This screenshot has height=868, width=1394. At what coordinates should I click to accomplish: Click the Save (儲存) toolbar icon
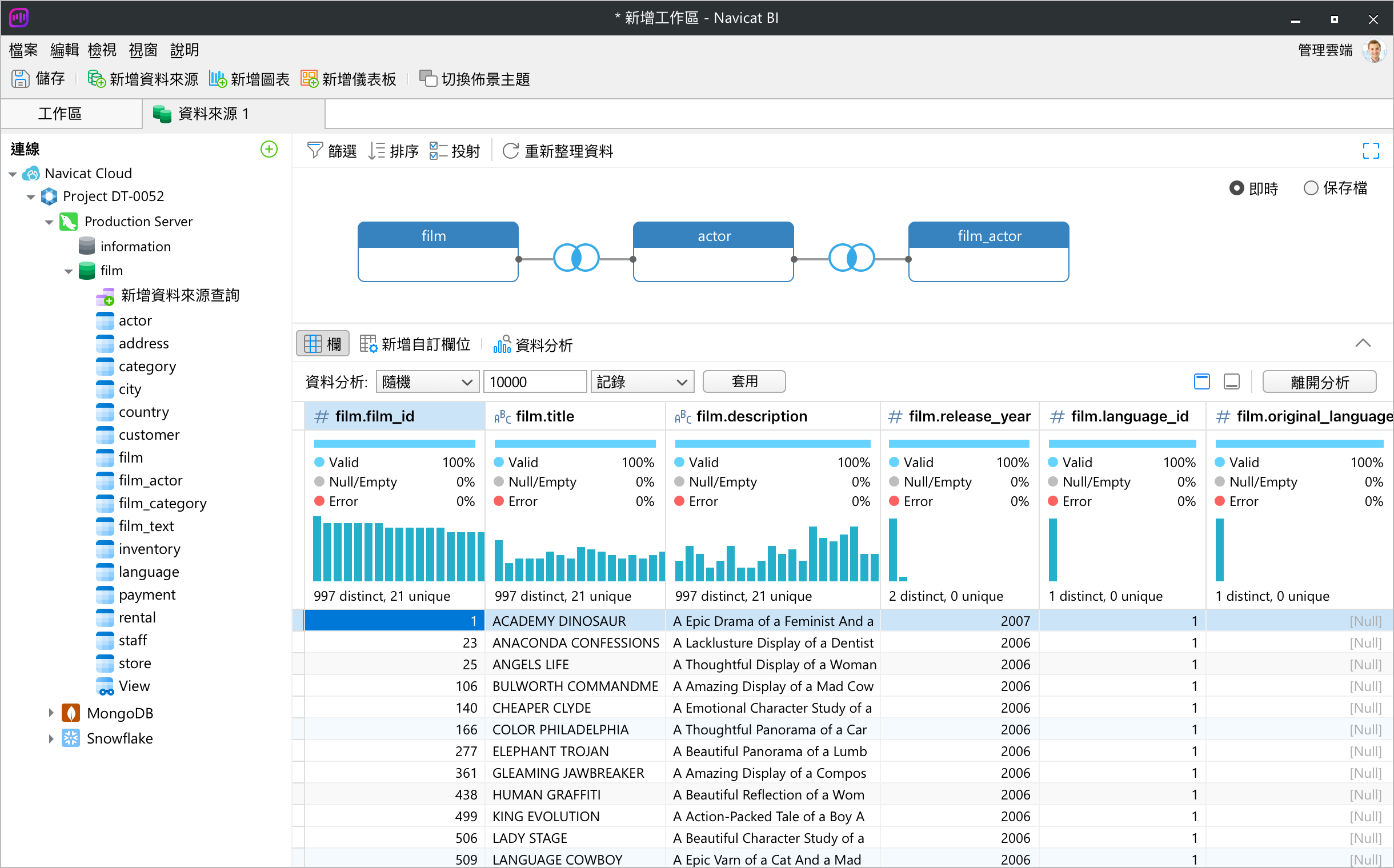pos(21,79)
